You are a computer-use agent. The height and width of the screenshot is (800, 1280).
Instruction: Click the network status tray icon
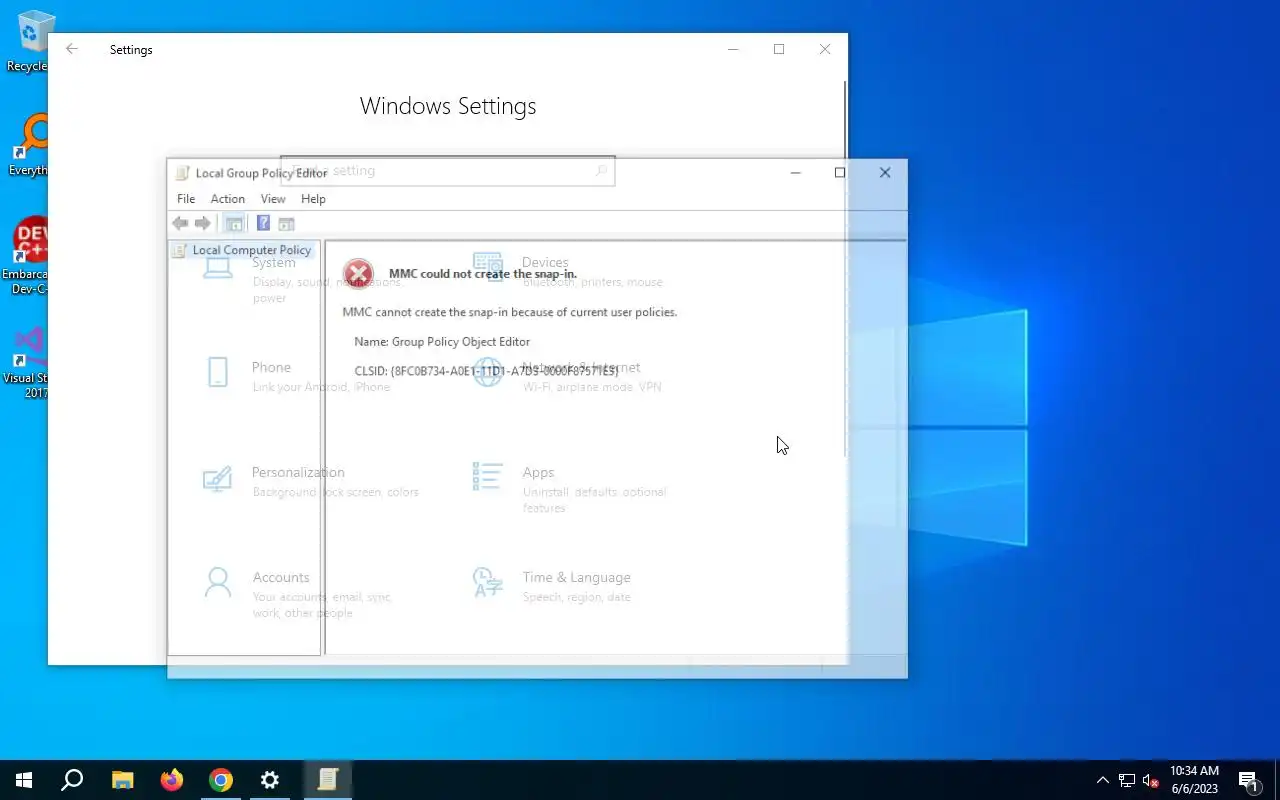(x=1127, y=780)
